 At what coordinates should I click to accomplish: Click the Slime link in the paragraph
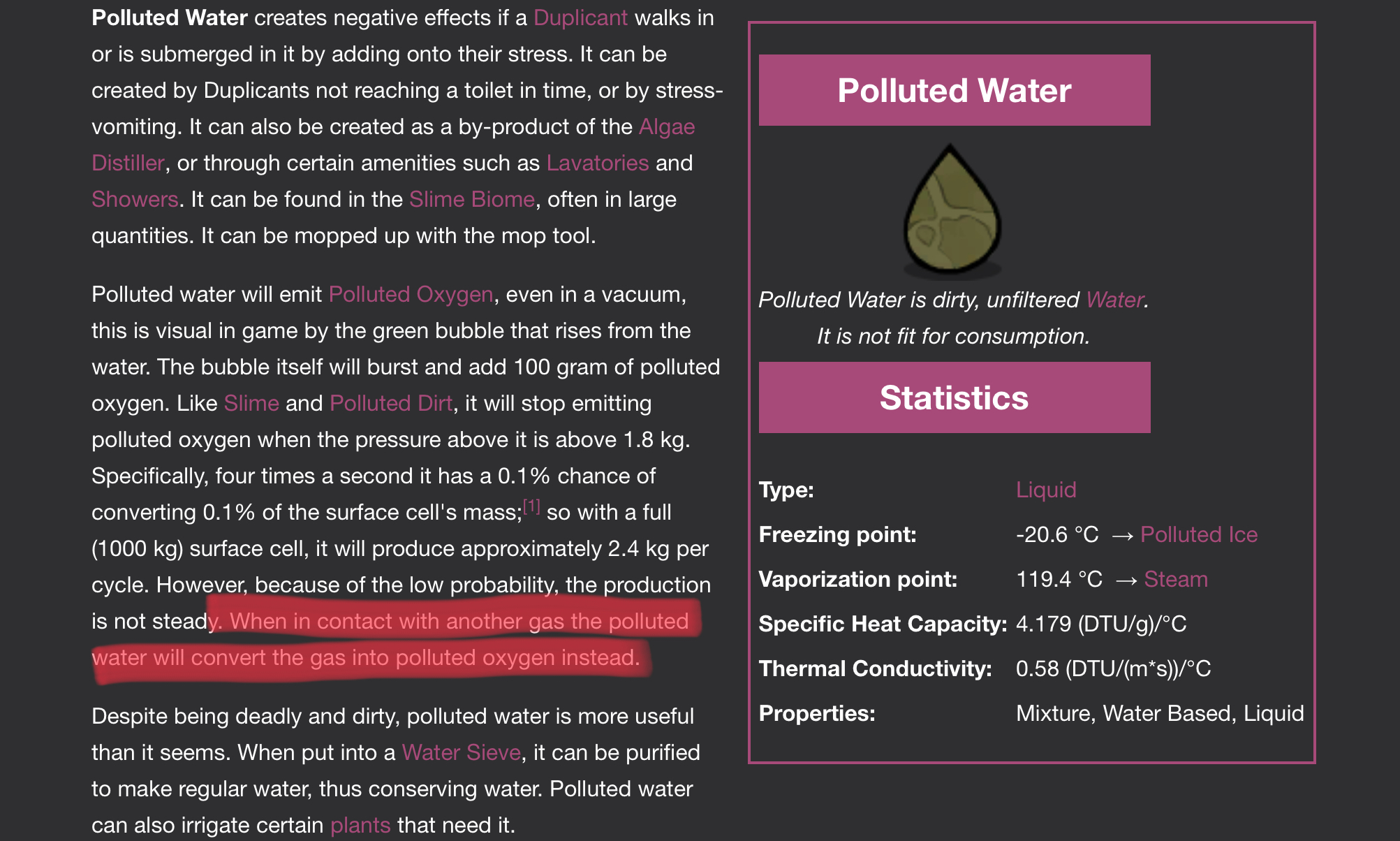tap(251, 404)
